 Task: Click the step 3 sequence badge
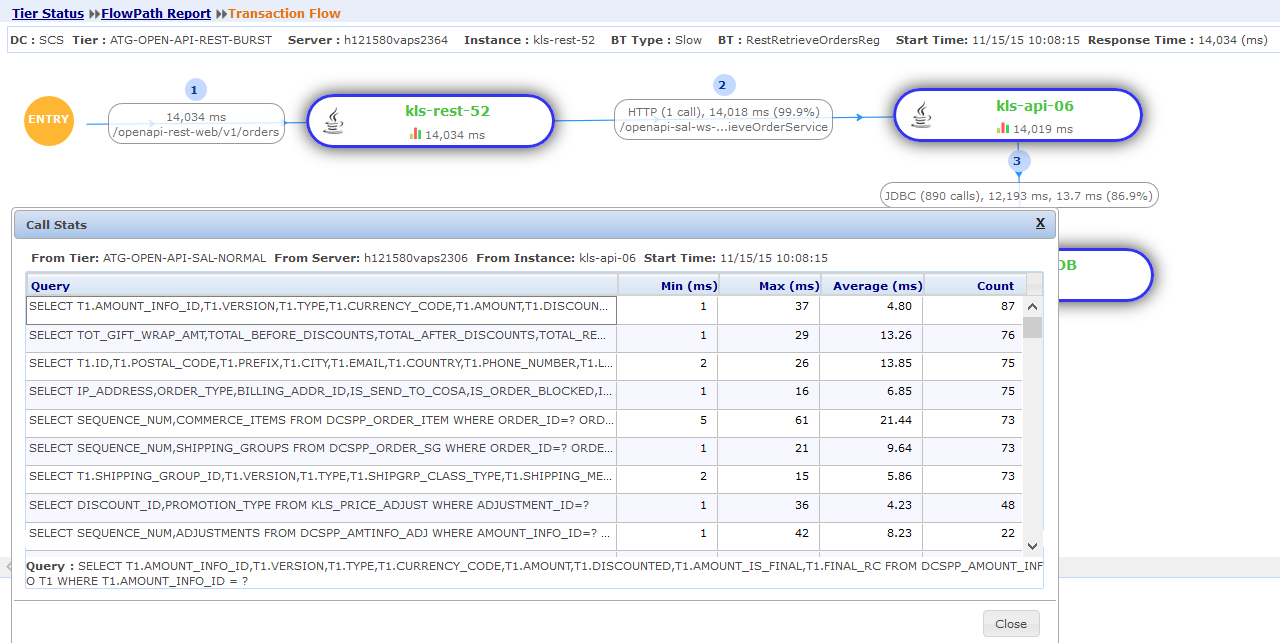1017,160
